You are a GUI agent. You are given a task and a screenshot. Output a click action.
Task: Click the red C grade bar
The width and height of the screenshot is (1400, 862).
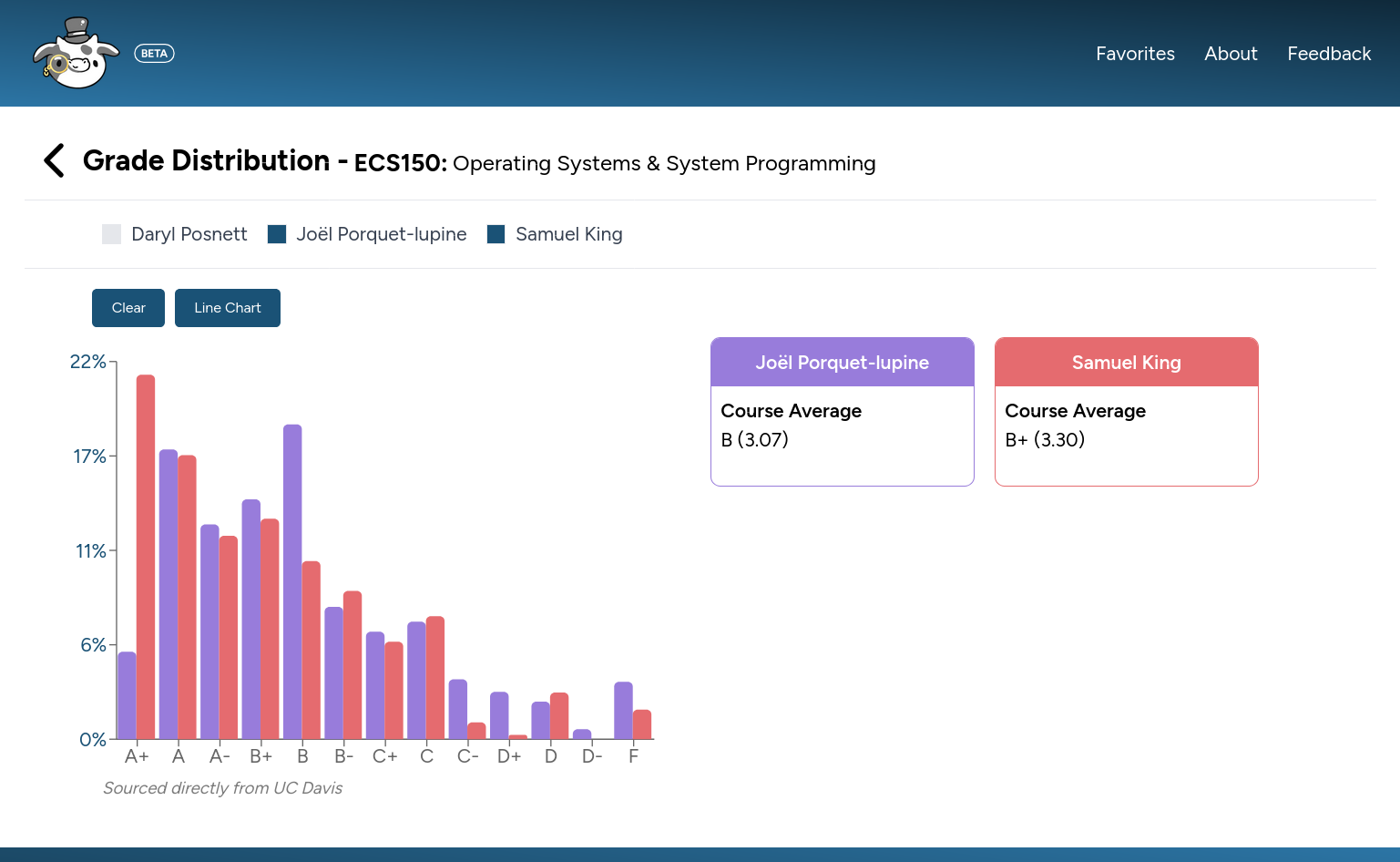click(435, 677)
